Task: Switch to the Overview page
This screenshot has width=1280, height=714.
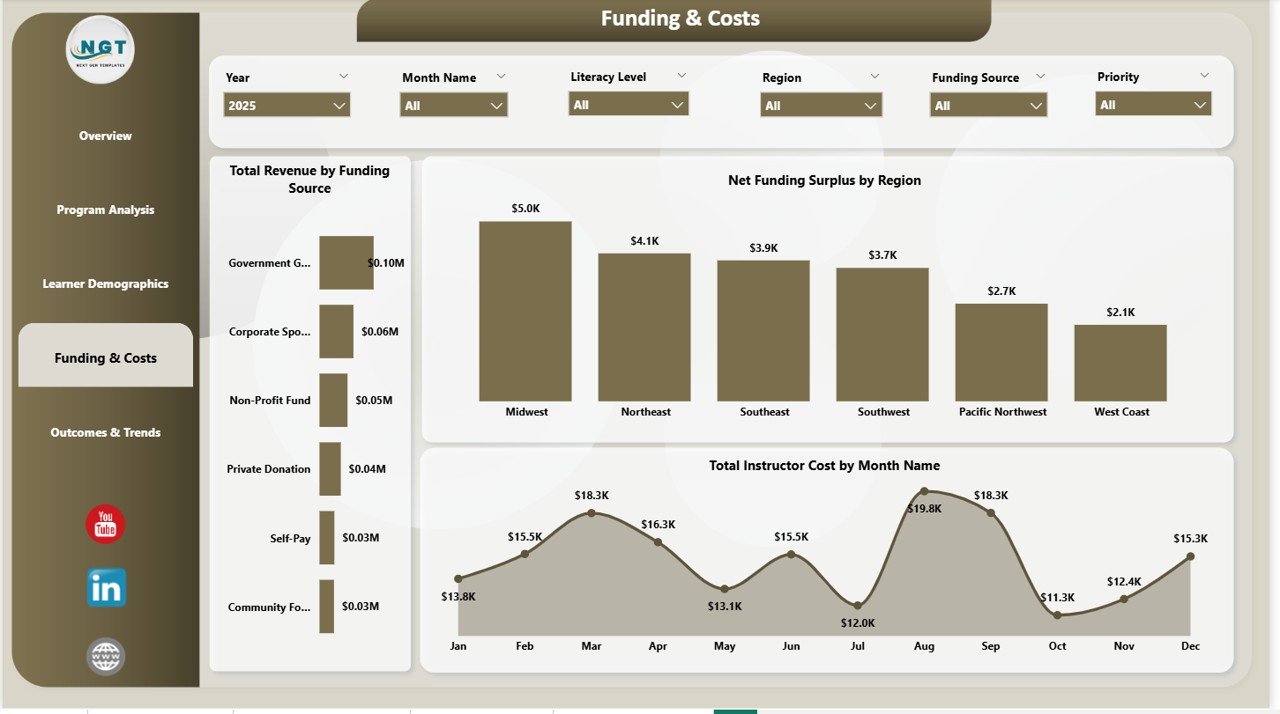Action: (x=104, y=135)
